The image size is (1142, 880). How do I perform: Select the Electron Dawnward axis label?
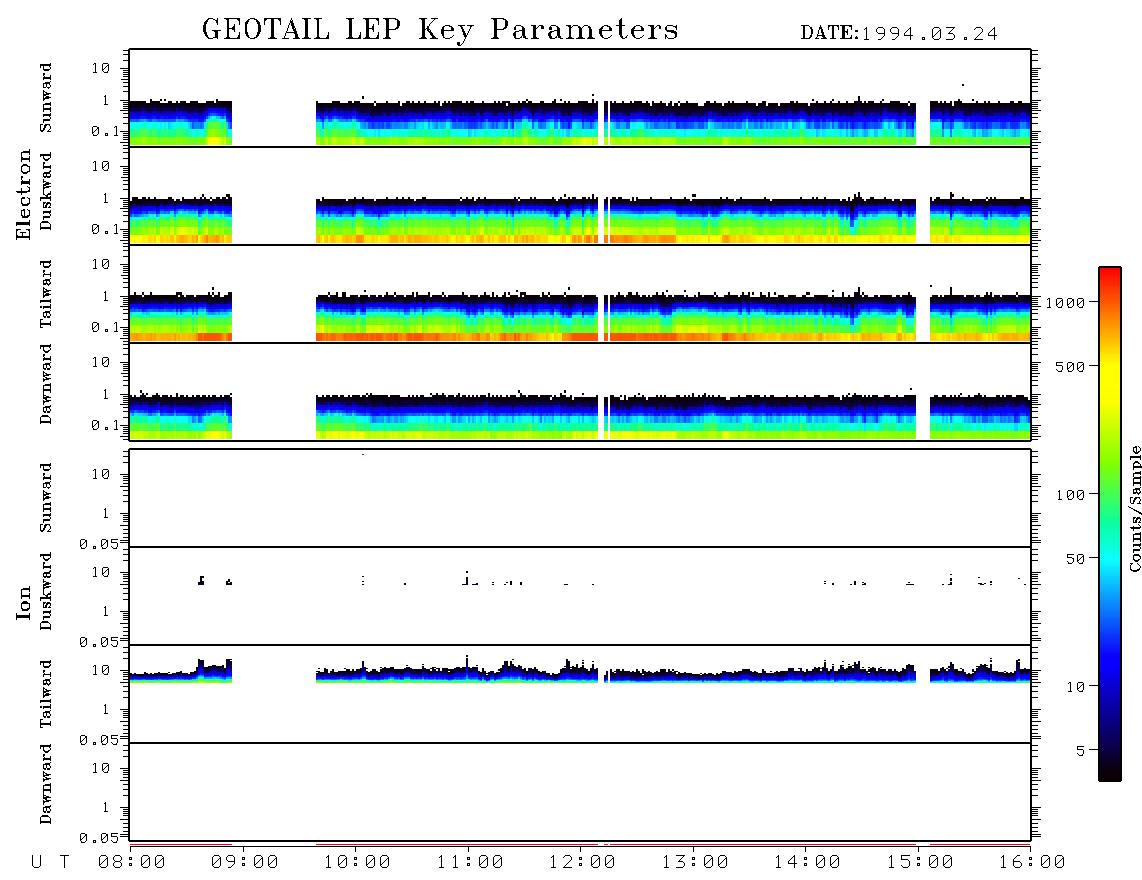click(46, 384)
